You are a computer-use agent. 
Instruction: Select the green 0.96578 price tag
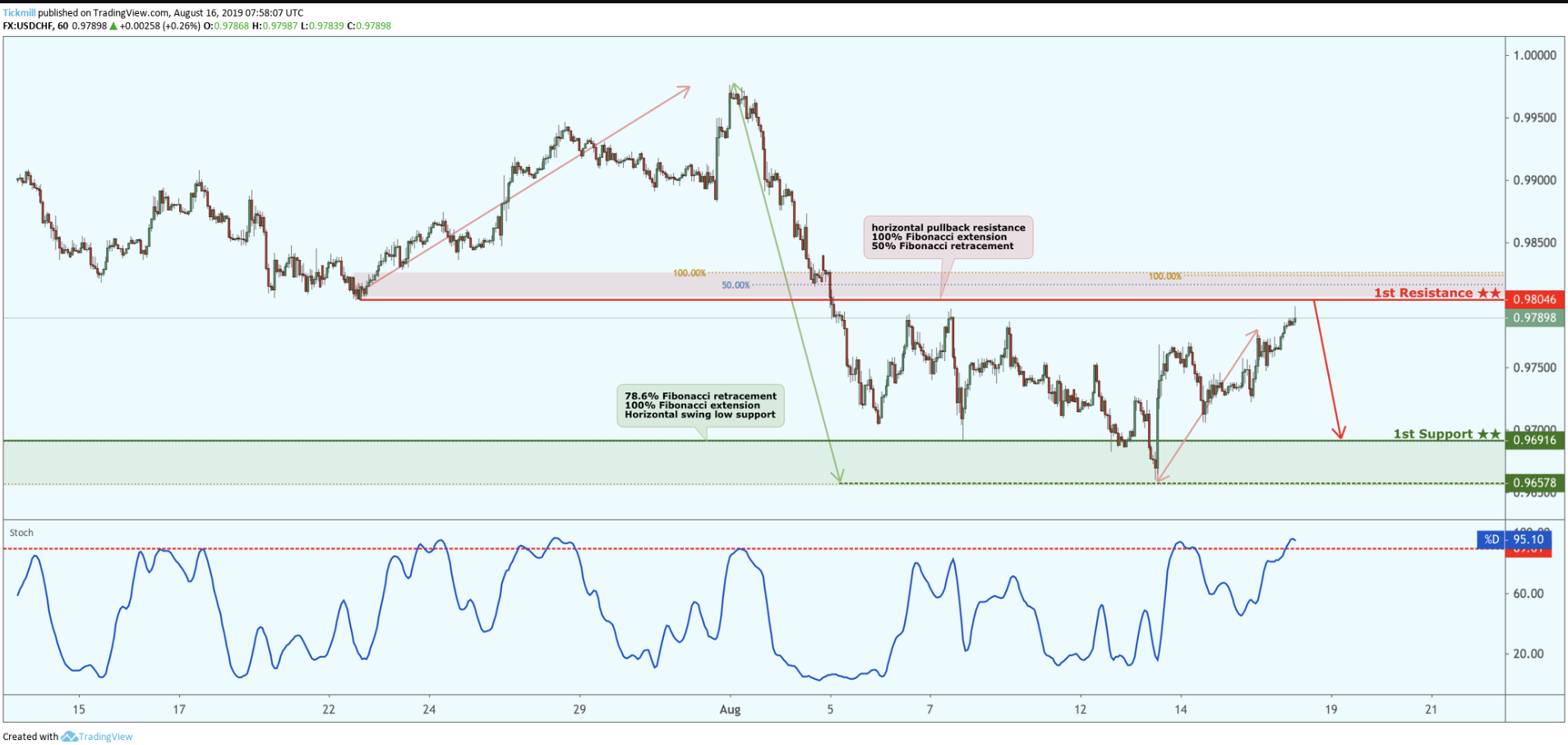coord(1534,483)
